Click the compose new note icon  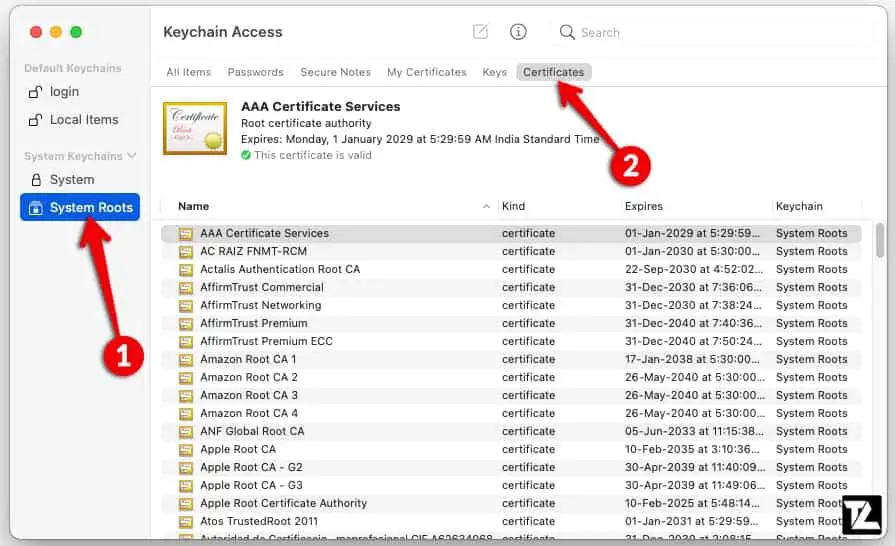point(481,31)
